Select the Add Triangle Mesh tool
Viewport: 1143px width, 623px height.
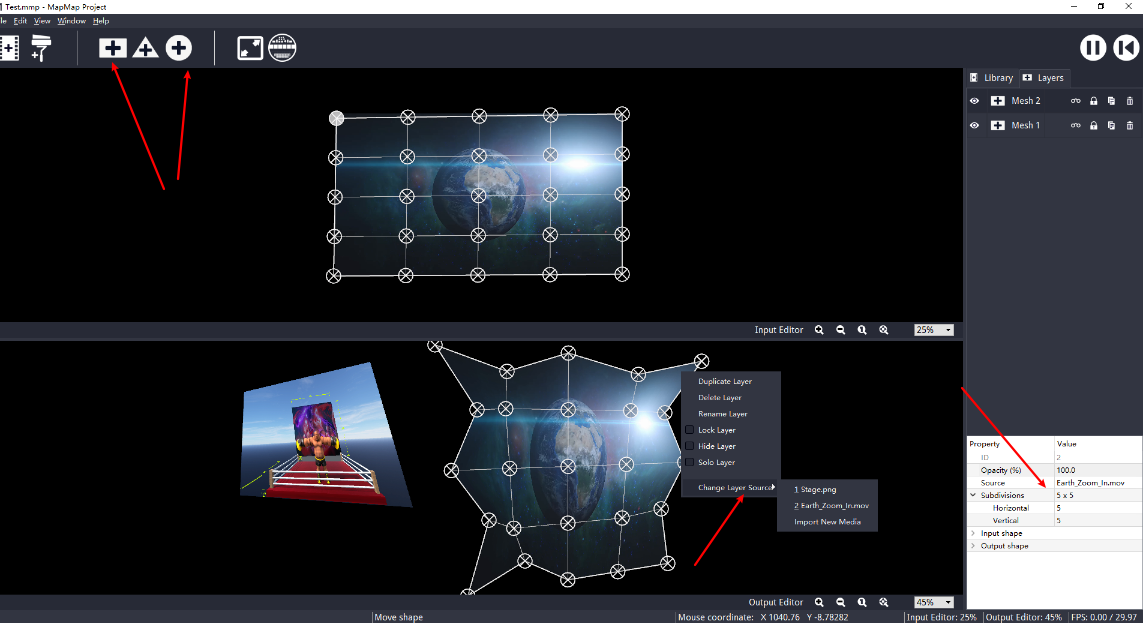[x=146, y=47]
